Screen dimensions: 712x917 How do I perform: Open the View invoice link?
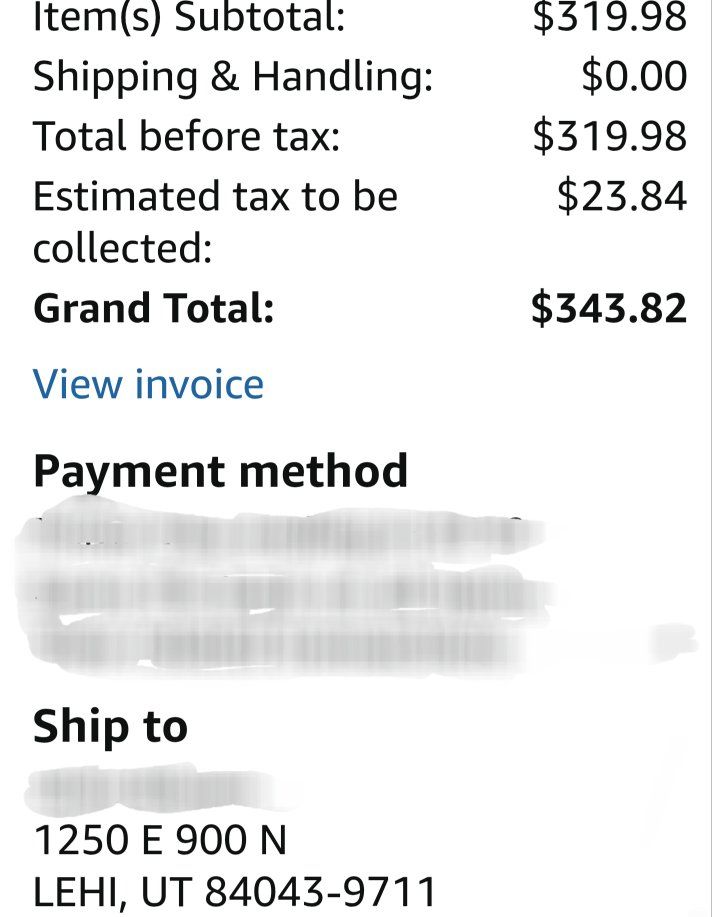click(148, 385)
